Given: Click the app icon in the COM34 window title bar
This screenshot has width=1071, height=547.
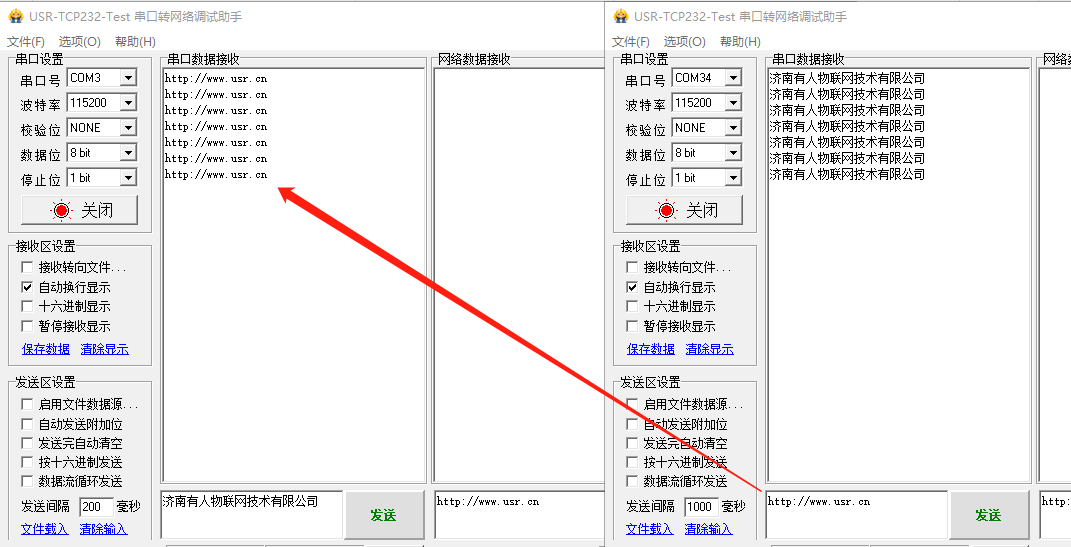Looking at the screenshot, I should (620, 16).
